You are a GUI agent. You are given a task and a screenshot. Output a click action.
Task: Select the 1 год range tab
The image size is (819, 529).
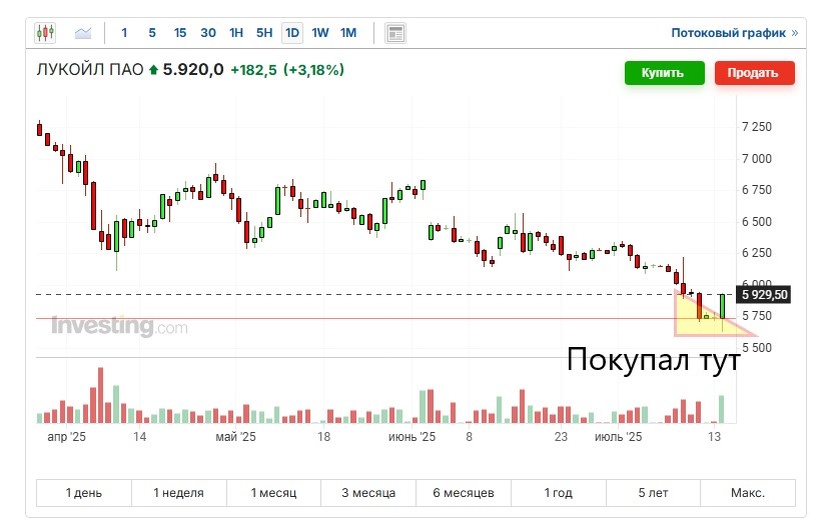(558, 492)
